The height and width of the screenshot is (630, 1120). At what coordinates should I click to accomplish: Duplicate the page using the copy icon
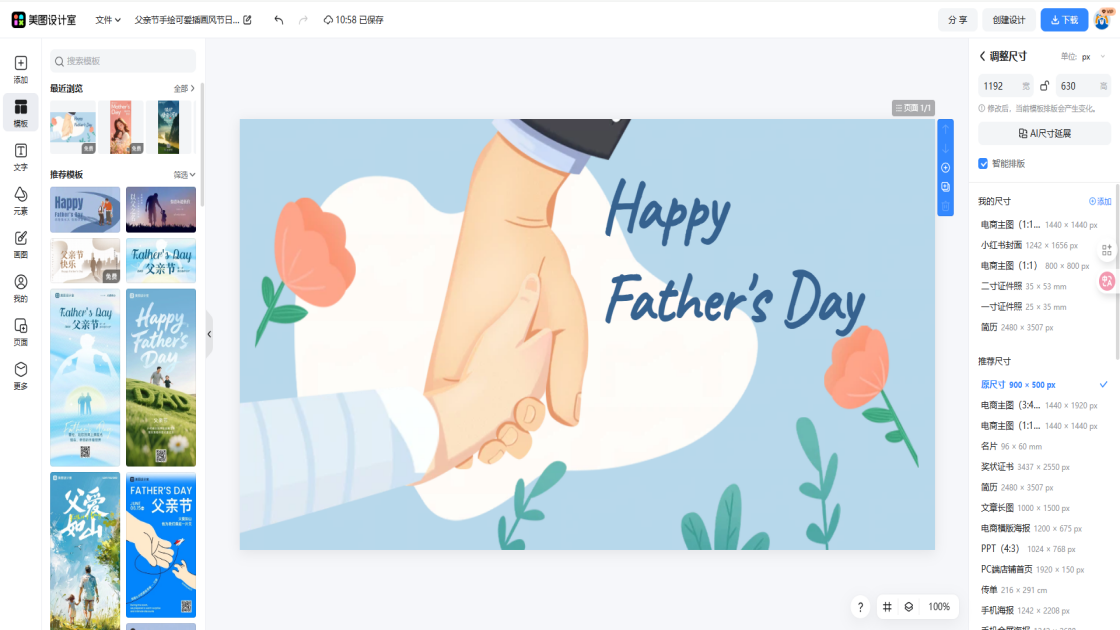(x=945, y=187)
